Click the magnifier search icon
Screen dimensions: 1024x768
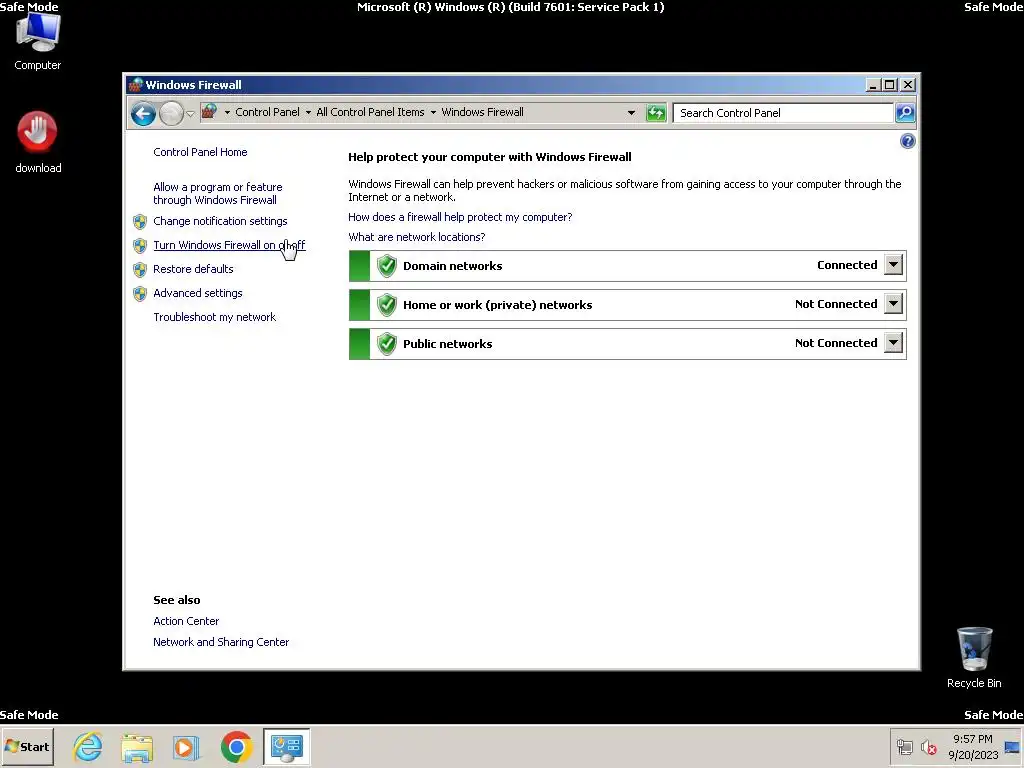(905, 113)
